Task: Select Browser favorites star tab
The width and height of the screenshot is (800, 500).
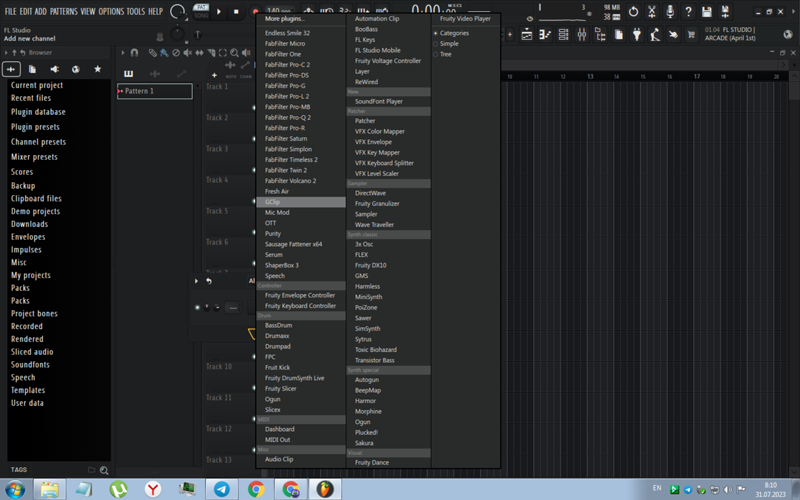Action: [97, 69]
